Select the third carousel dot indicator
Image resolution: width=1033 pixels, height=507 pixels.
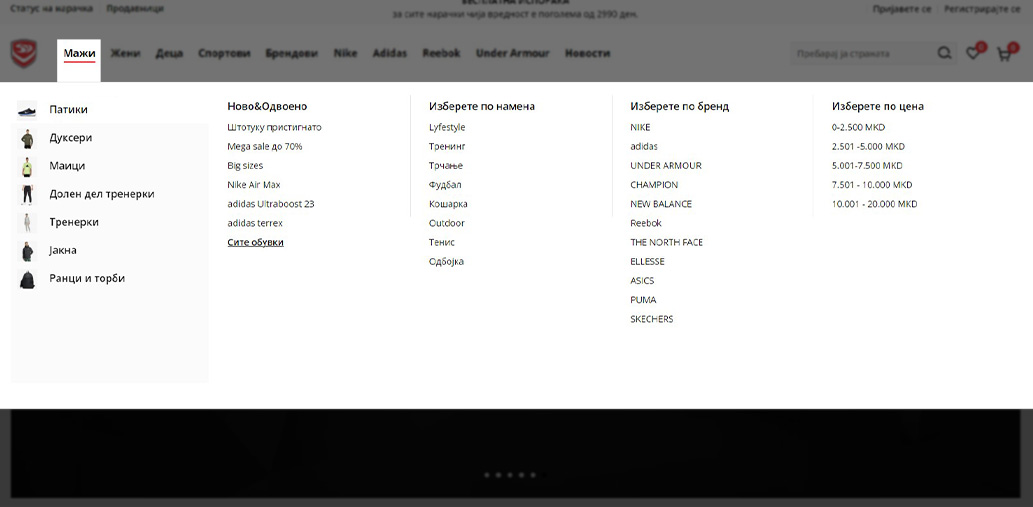510,475
